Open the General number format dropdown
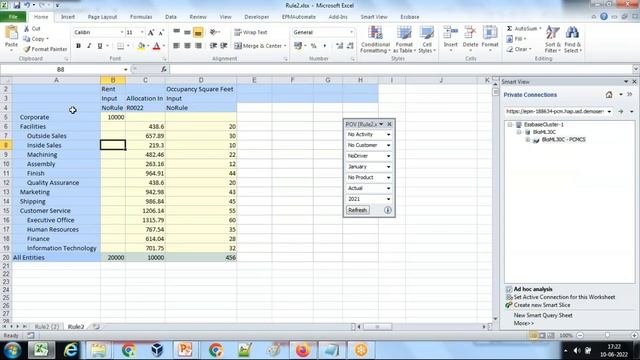This screenshot has height=360, width=640. [351, 32]
